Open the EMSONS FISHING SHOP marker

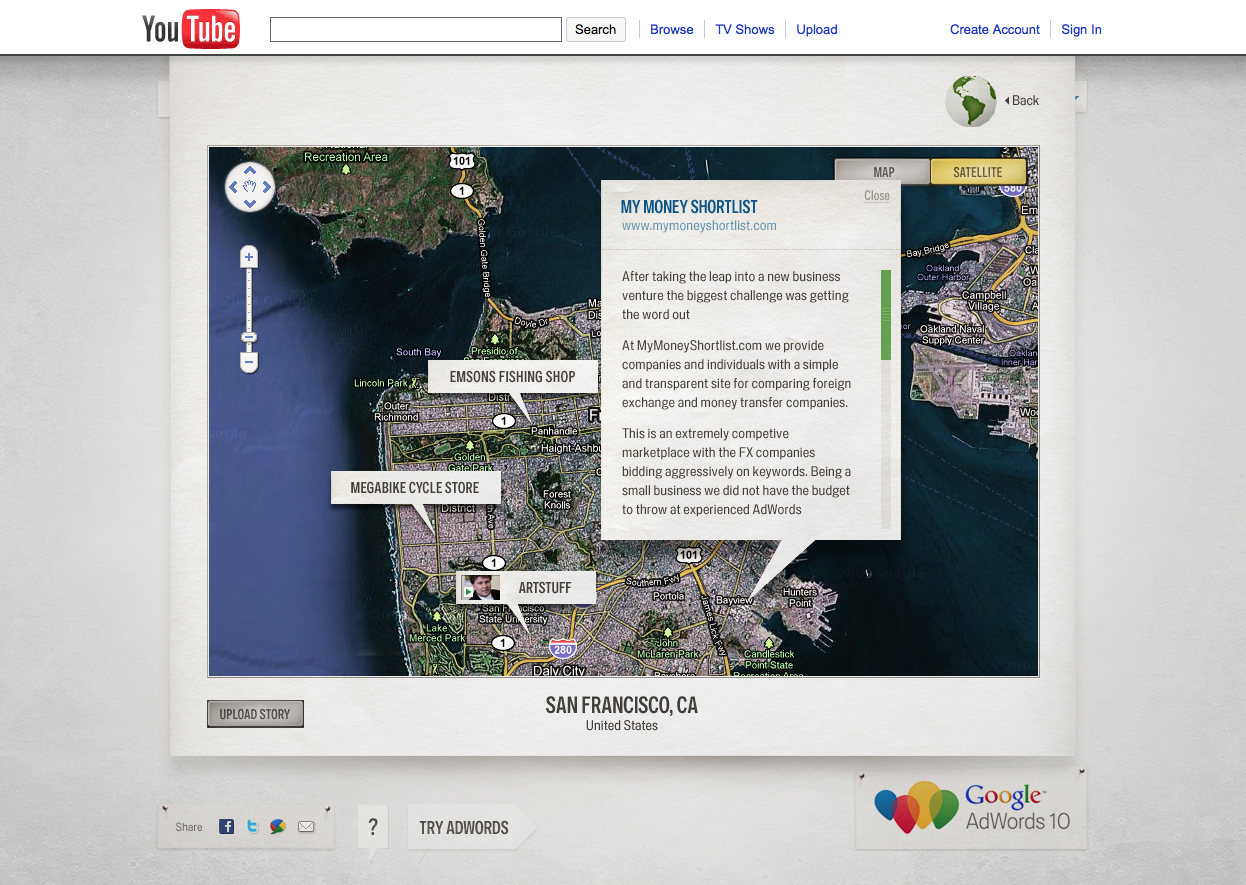tap(512, 377)
